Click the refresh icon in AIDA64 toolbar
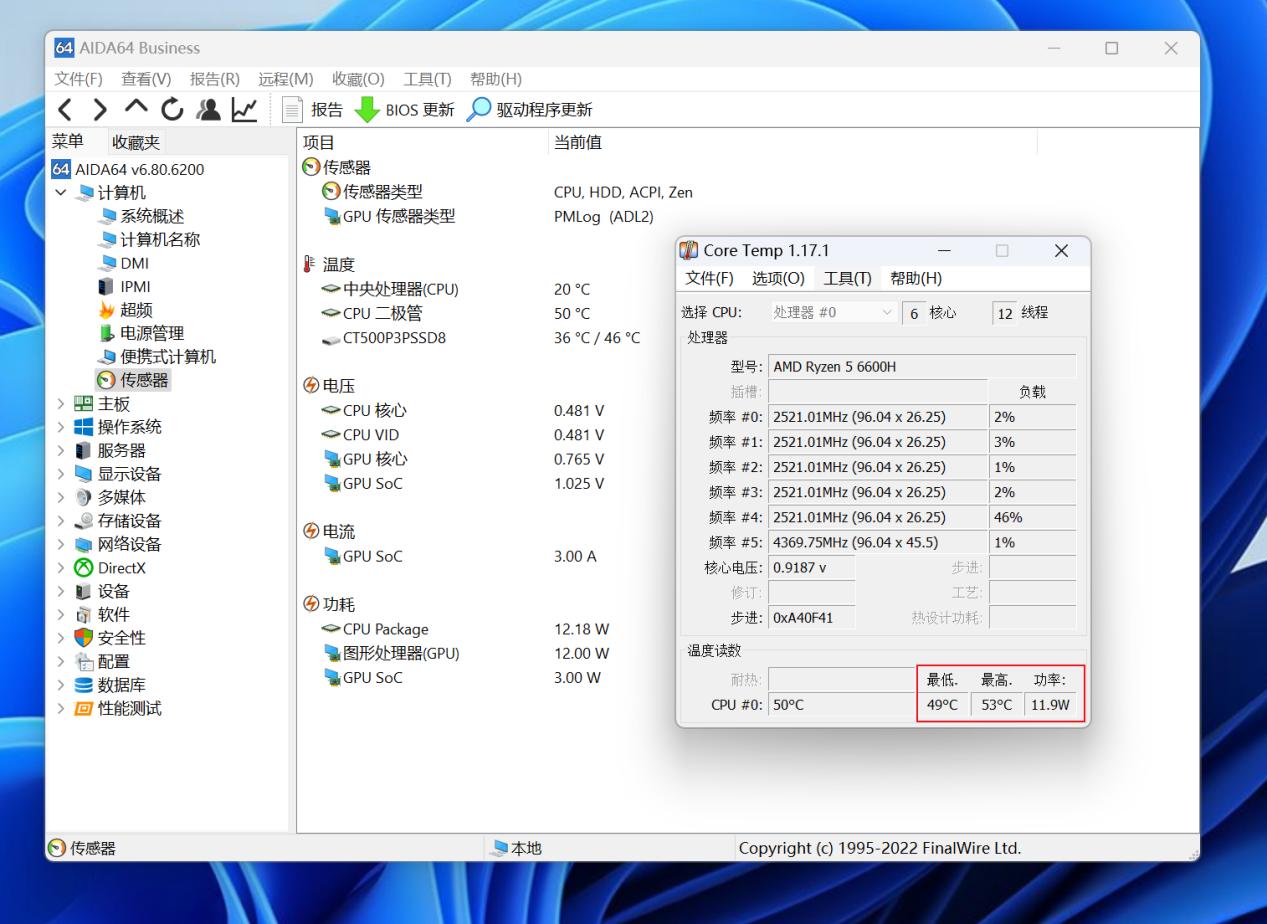1267x924 pixels. click(171, 109)
